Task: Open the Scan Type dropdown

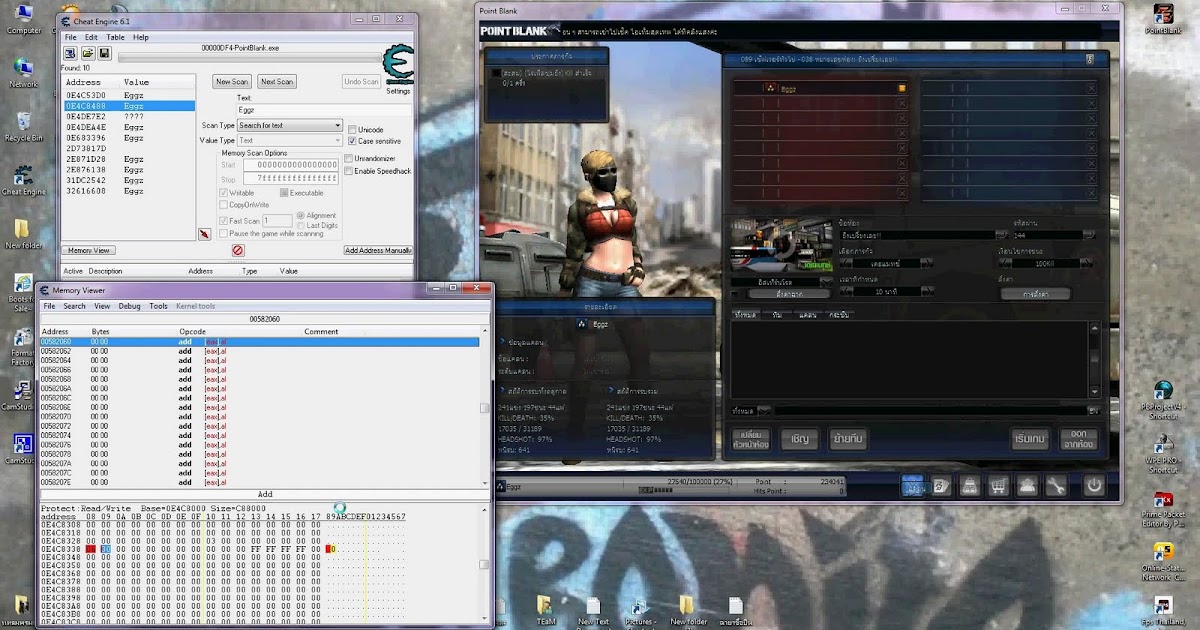Action: pyautogui.click(x=290, y=125)
